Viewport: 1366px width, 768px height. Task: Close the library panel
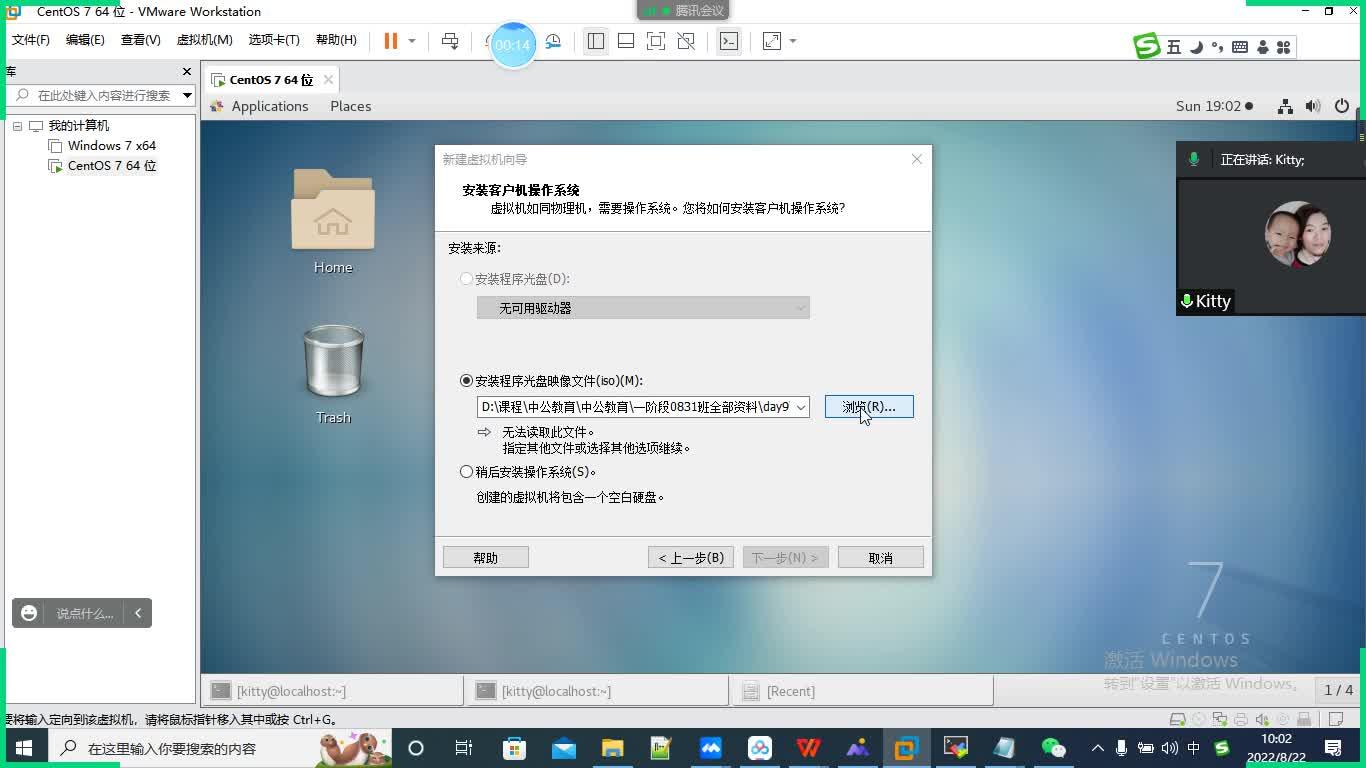pyautogui.click(x=186, y=72)
